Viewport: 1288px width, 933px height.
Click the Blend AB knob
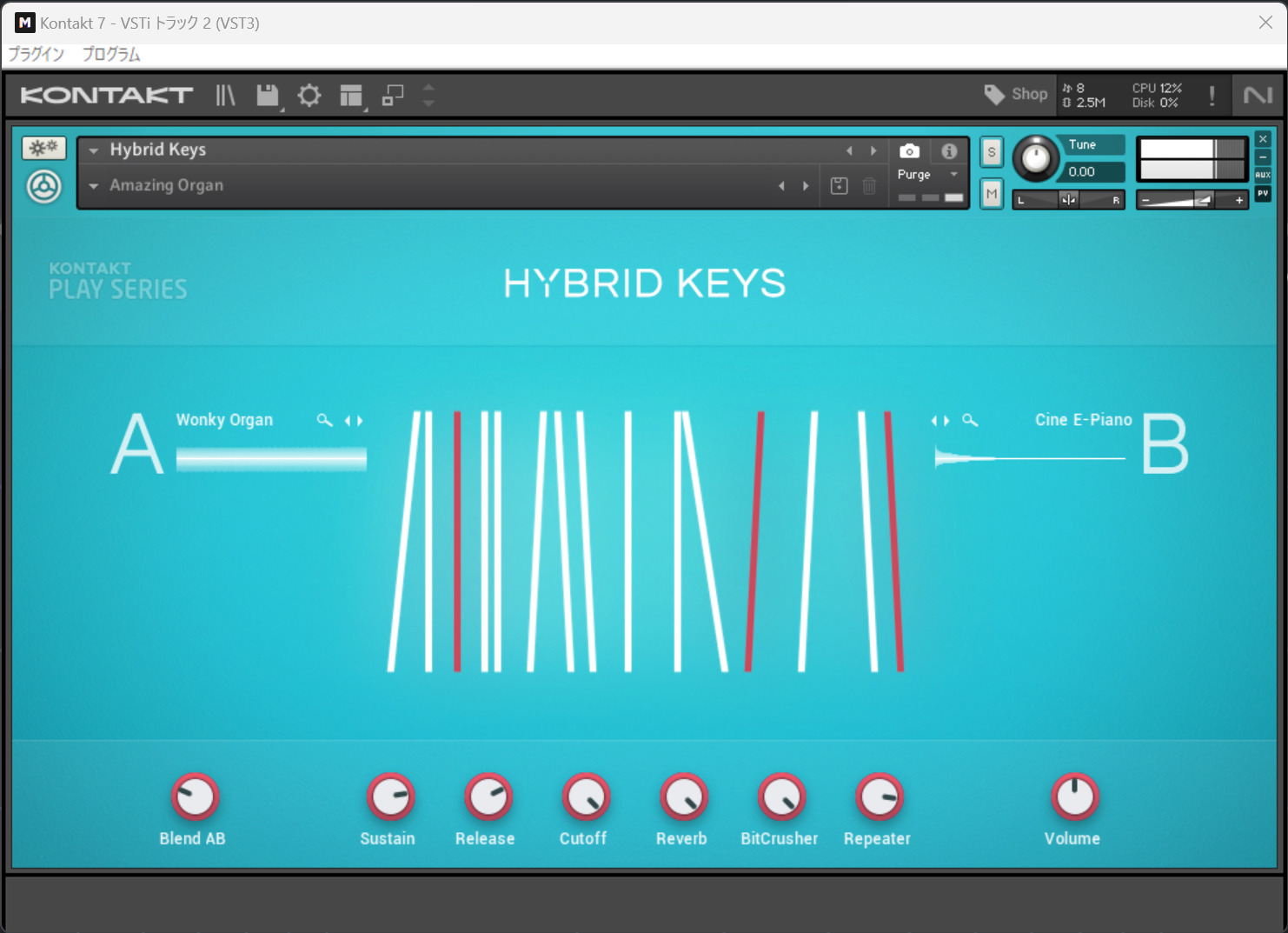(x=195, y=796)
